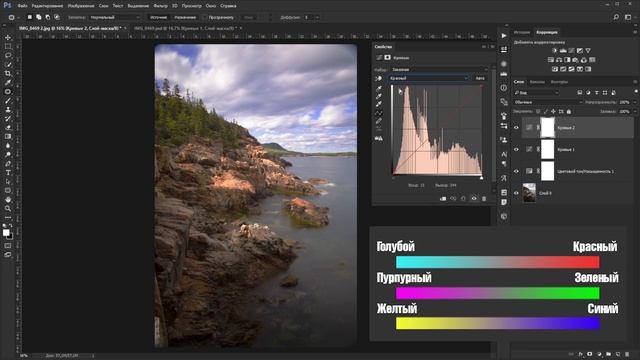Open the Красный channel dropdown in Curves
The width and height of the screenshot is (640, 360).
429,78
